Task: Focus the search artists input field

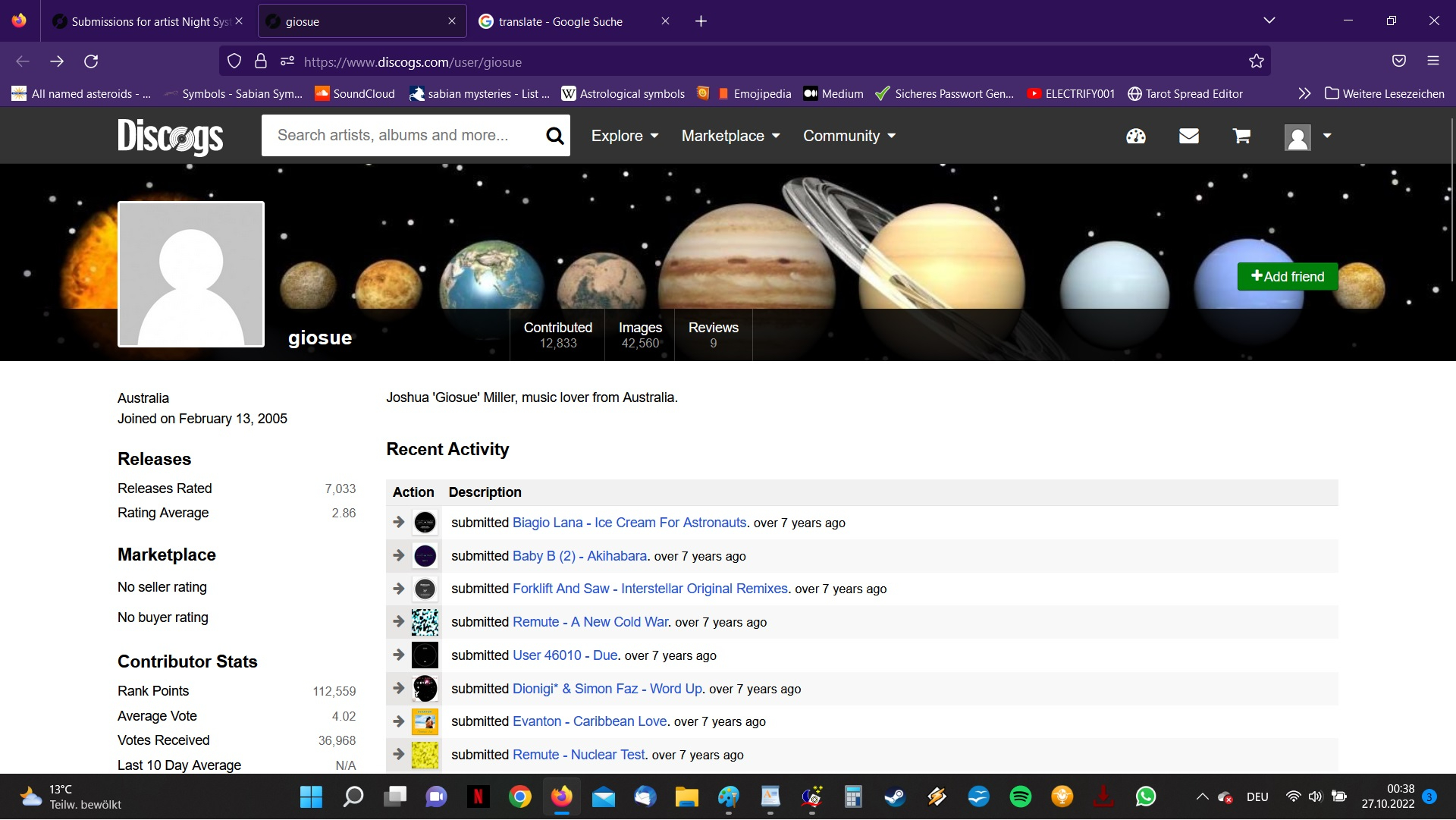Action: coord(402,136)
